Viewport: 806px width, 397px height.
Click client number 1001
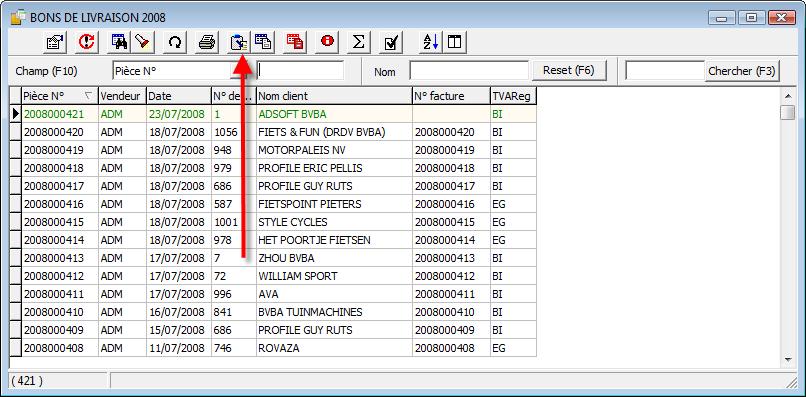(226, 222)
